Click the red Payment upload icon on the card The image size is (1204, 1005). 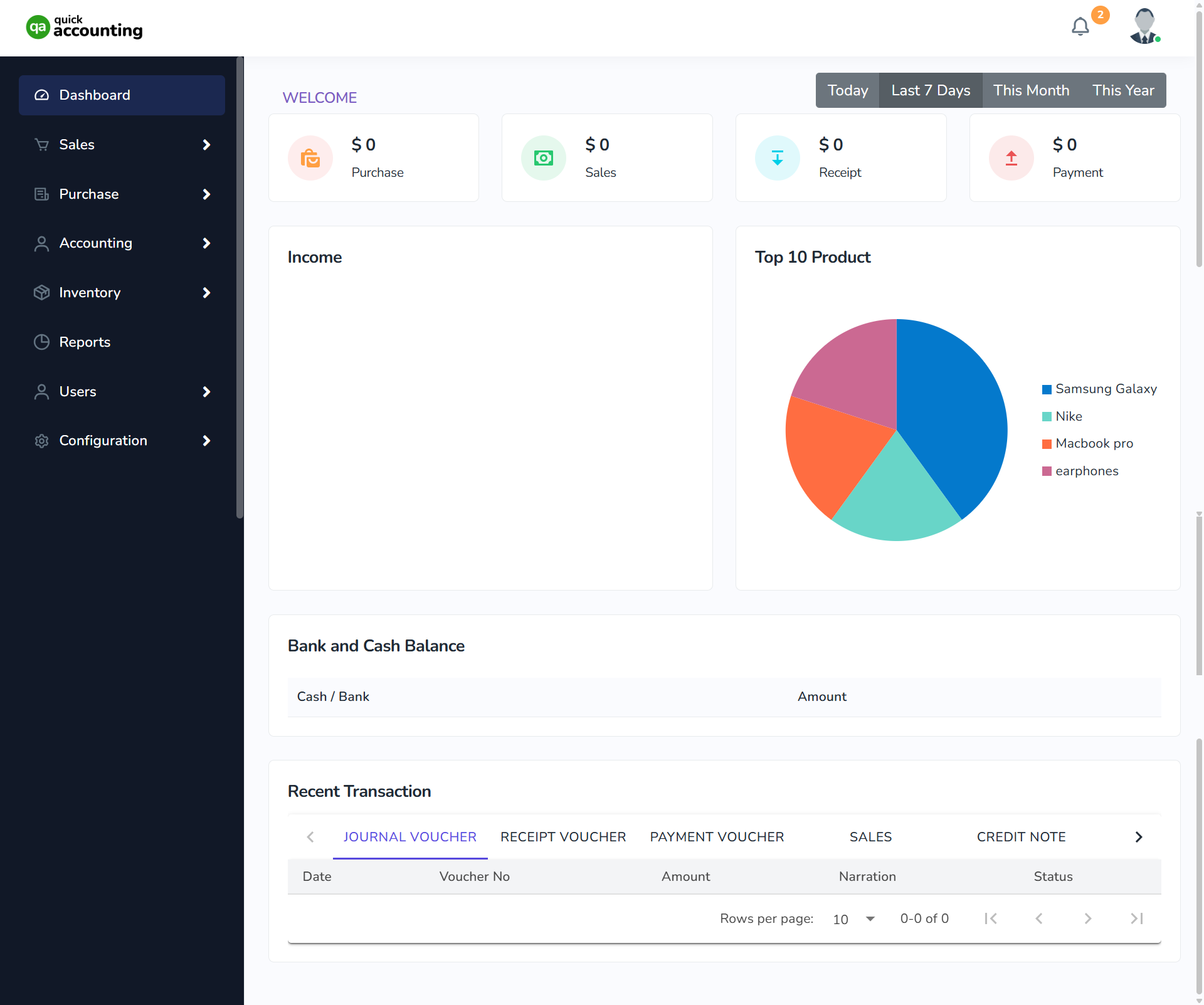coord(1011,157)
